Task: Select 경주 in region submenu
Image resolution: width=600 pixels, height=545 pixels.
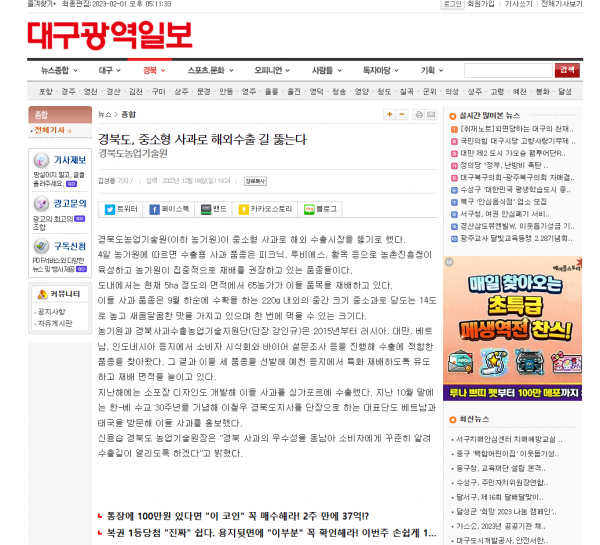Action: click(x=68, y=91)
